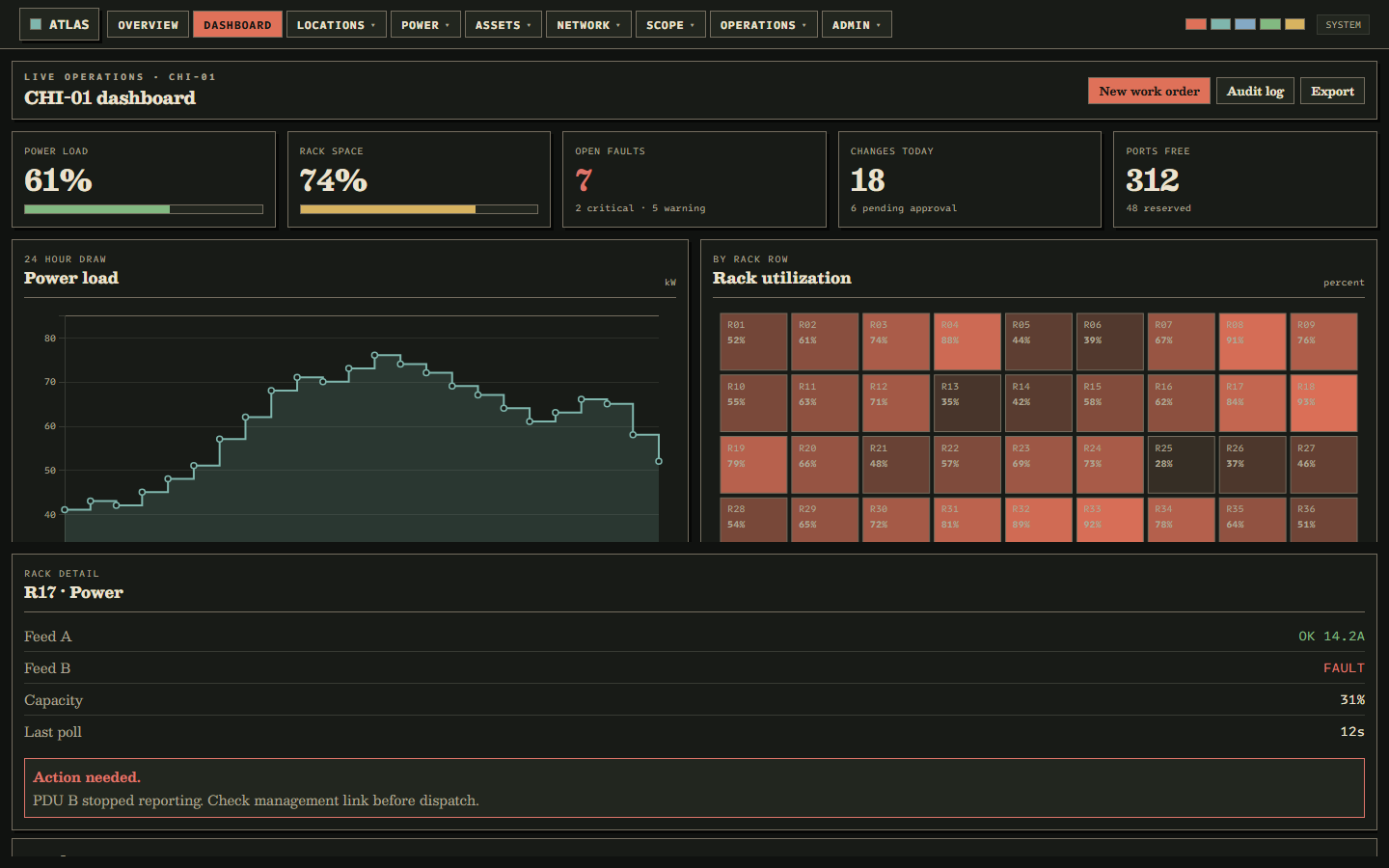Select rack tile R26 at 37%

pyautogui.click(x=1253, y=465)
